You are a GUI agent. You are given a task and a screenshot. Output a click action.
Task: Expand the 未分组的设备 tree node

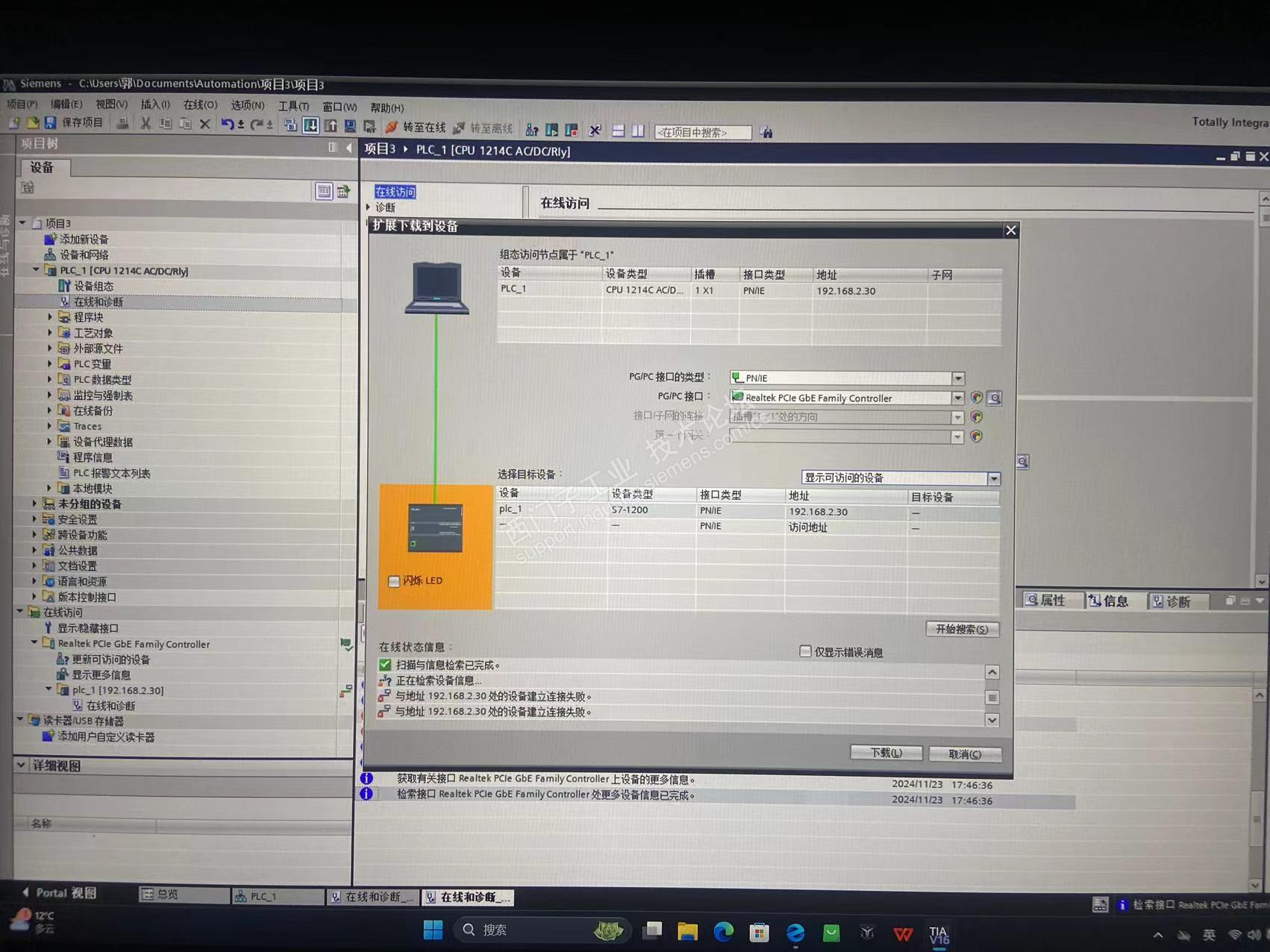coord(34,504)
